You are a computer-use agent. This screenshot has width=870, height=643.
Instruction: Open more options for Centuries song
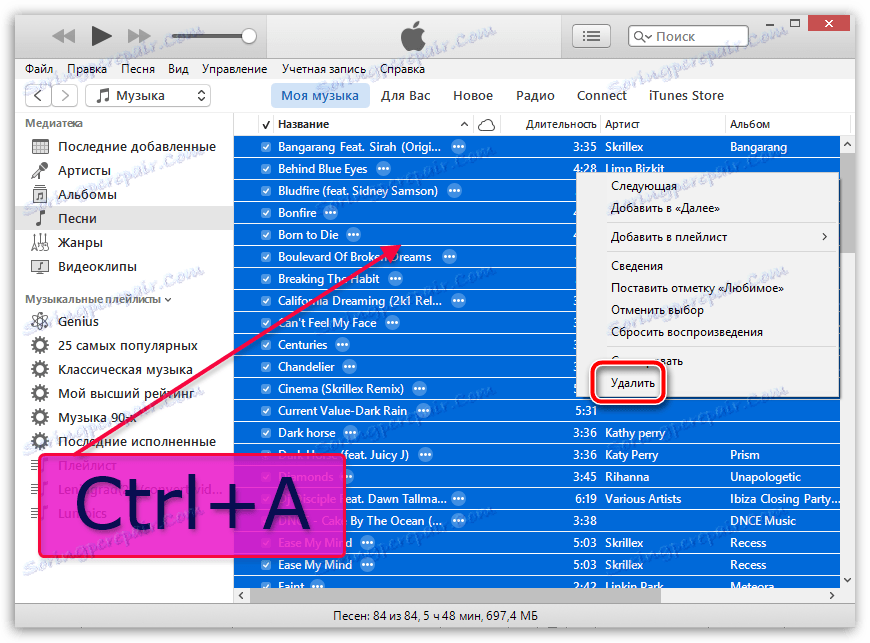(343, 345)
